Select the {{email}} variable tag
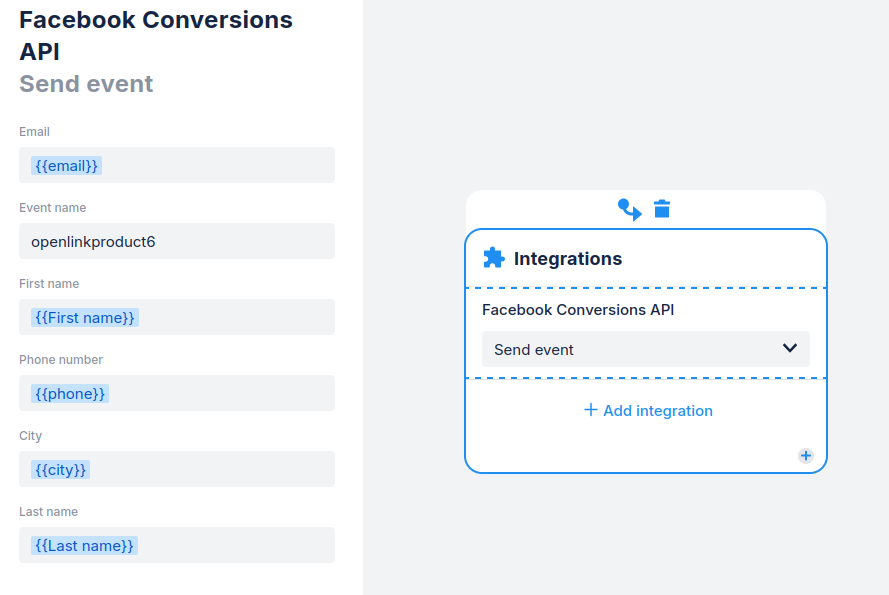Viewport: 889px width, 595px height. point(67,165)
